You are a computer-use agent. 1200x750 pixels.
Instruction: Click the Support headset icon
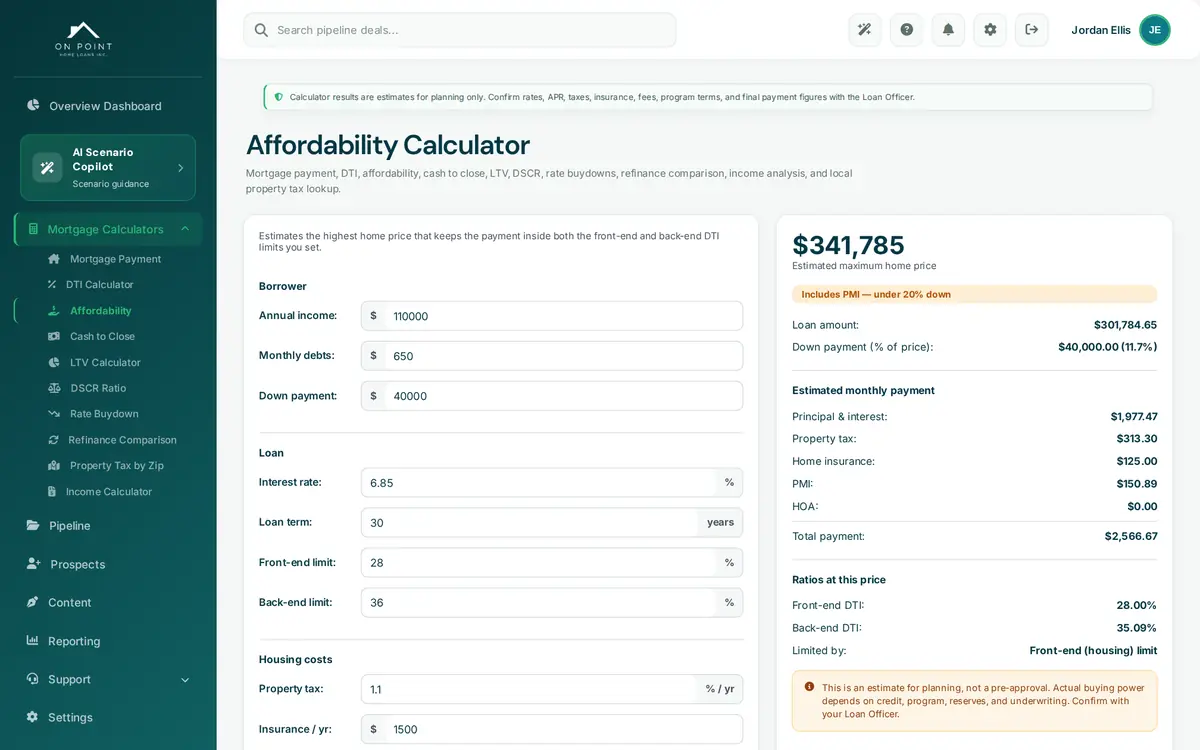(x=33, y=679)
